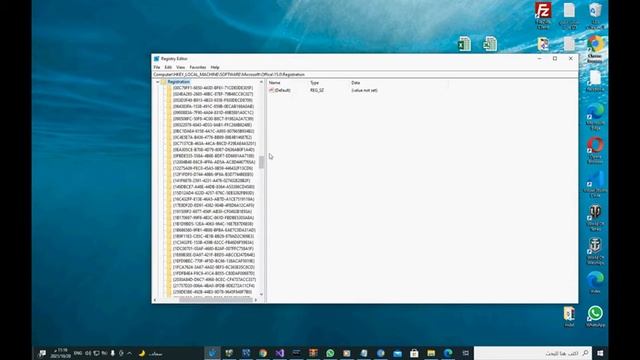Screen dimensions: 640x360
Task: Click the REG_SZ type cell
Action: click(317, 90)
